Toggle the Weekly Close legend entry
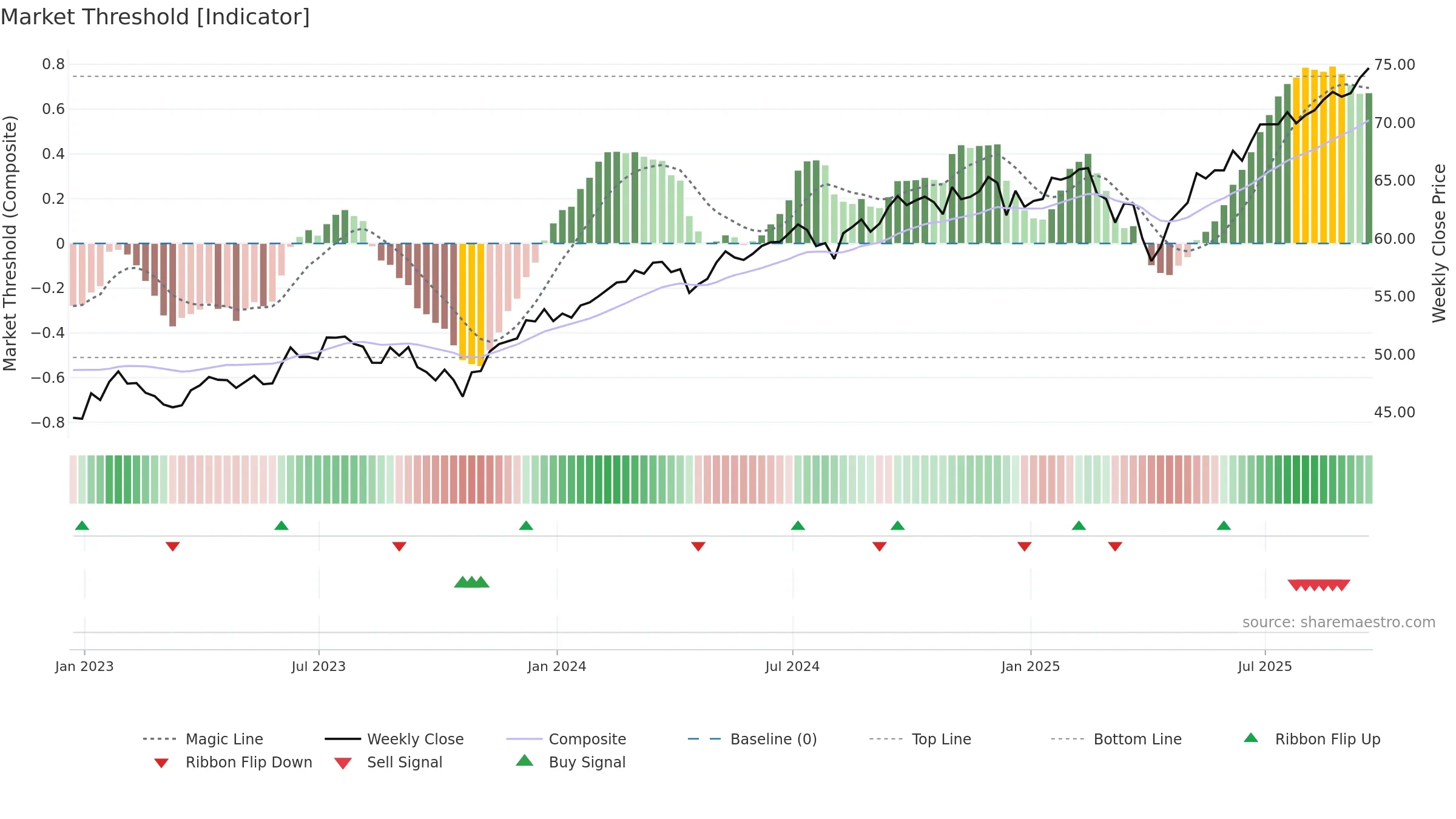 click(x=394, y=739)
